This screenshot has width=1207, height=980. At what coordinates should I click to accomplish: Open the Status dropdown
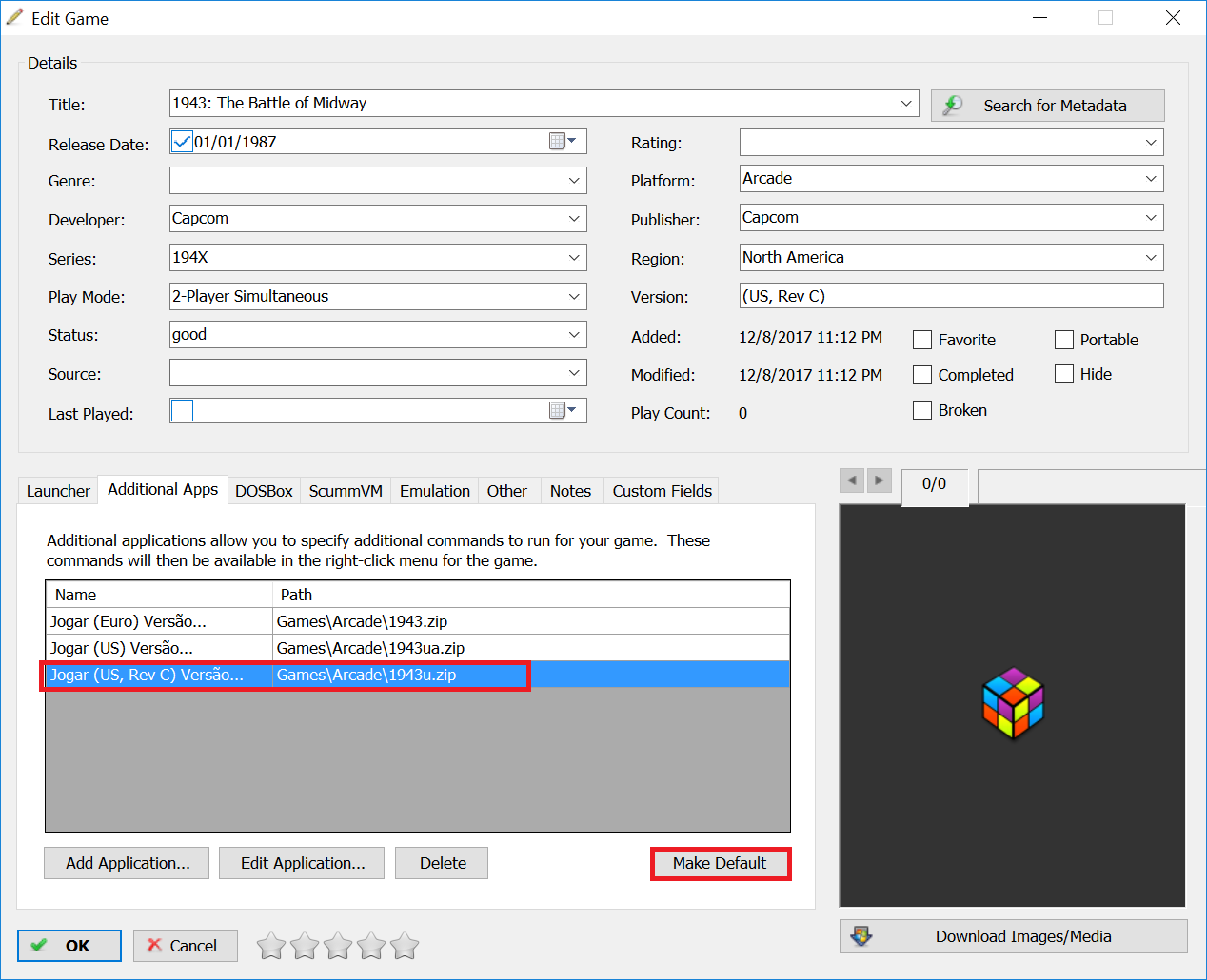(574, 335)
